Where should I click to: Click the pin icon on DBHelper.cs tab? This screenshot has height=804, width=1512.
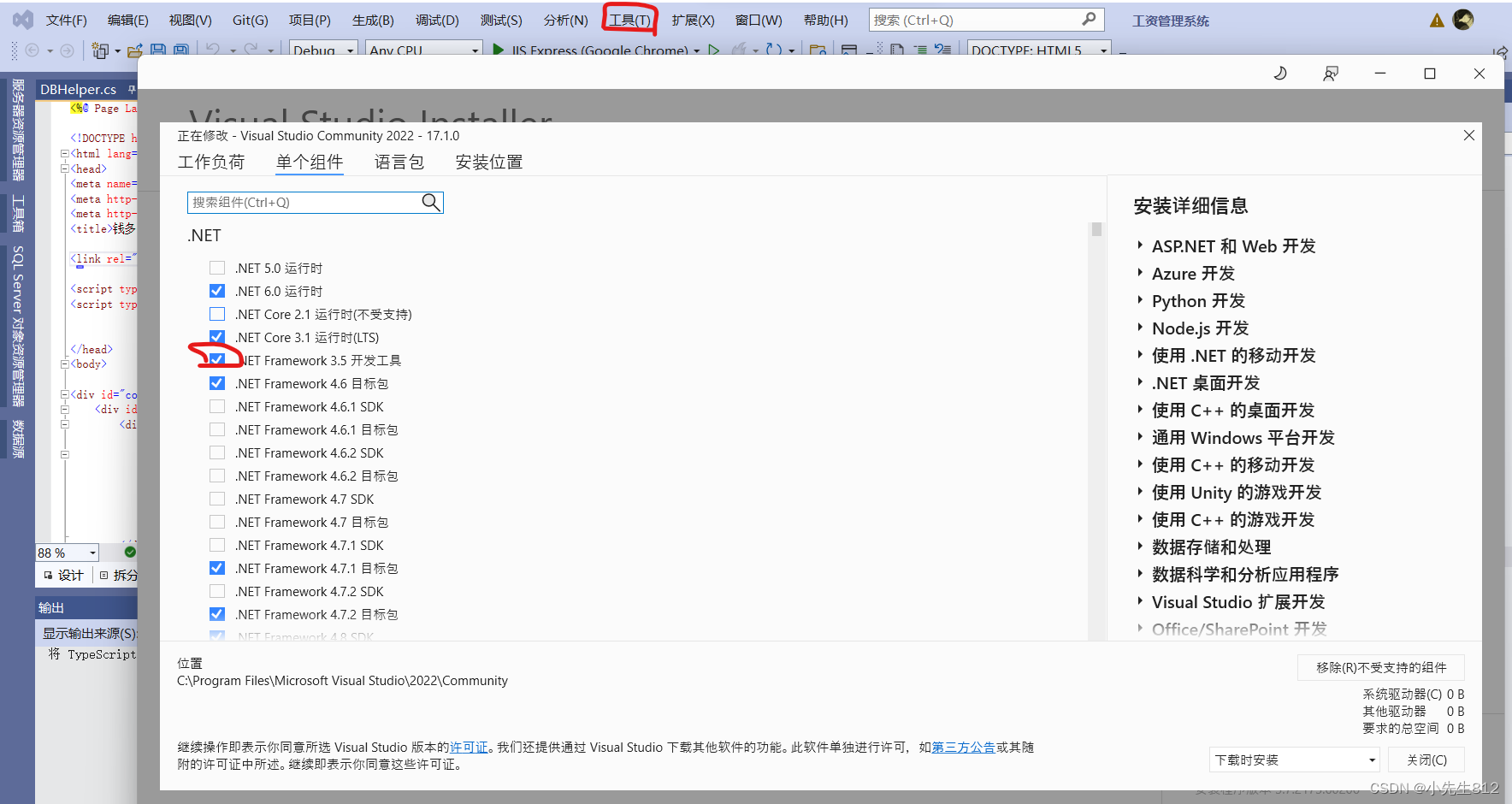[132, 89]
